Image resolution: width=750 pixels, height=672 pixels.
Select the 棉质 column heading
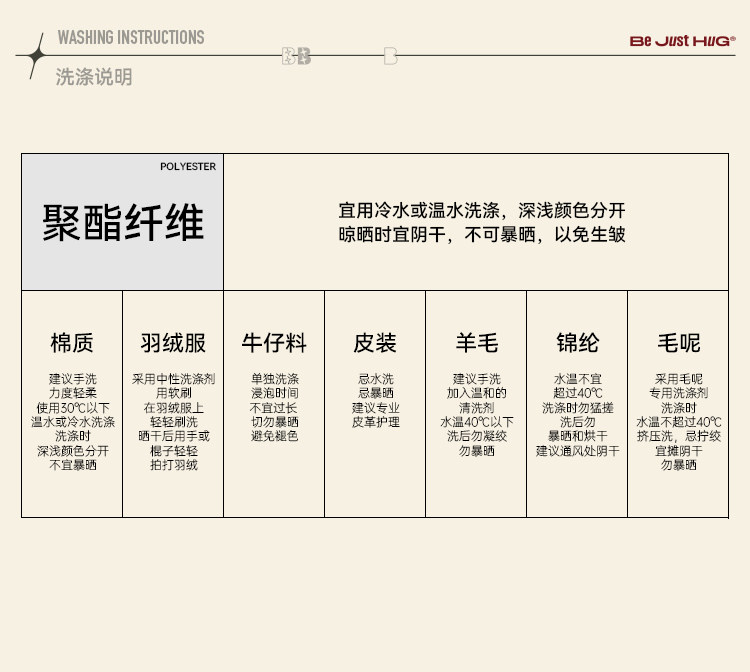tap(72, 343)
